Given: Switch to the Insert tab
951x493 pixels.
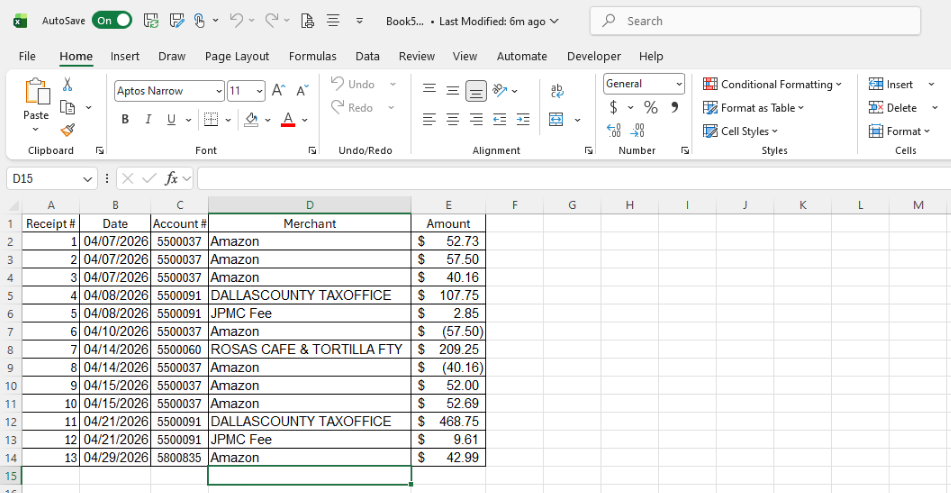Looking at the screenshot, I should (x=124, y=56).
